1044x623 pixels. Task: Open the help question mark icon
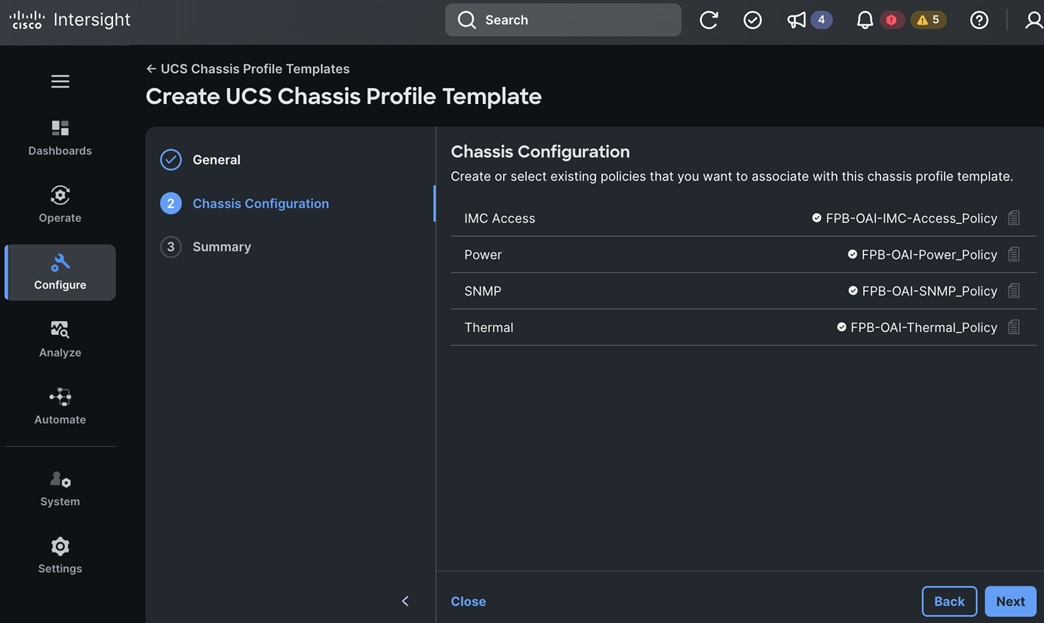[x=979, y=20]
